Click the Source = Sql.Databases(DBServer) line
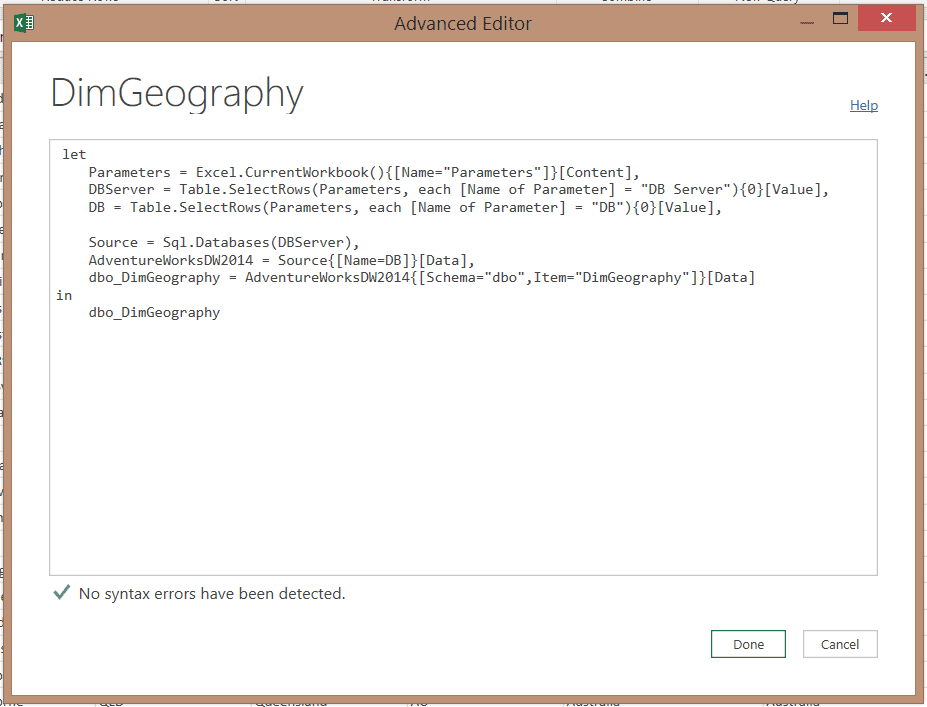927x707 pixels. click(x=223, y=242)
